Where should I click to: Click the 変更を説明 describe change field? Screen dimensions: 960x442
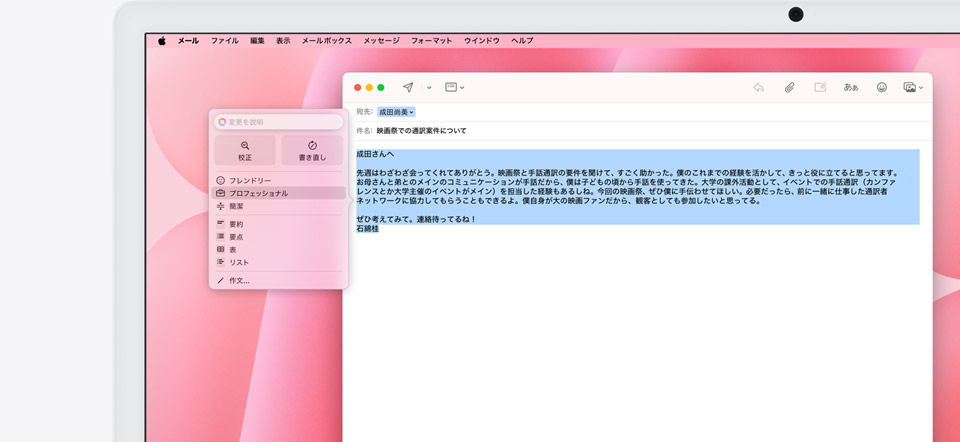point(279,122)
